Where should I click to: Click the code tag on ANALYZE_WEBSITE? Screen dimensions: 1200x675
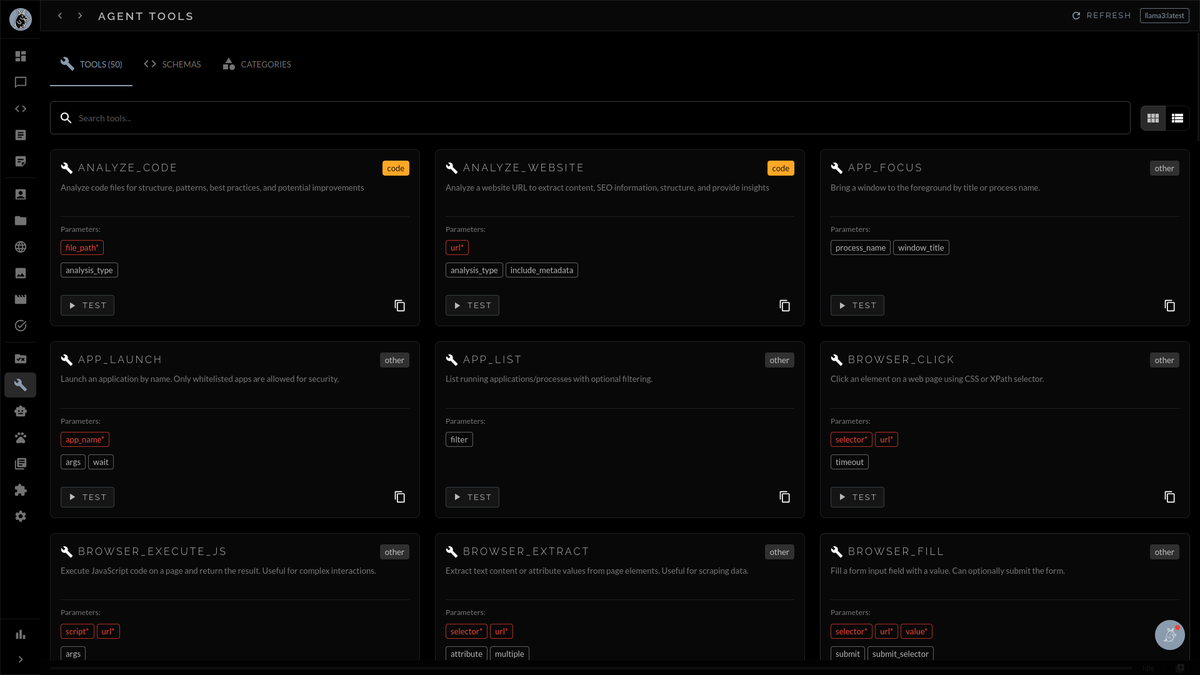781,168
